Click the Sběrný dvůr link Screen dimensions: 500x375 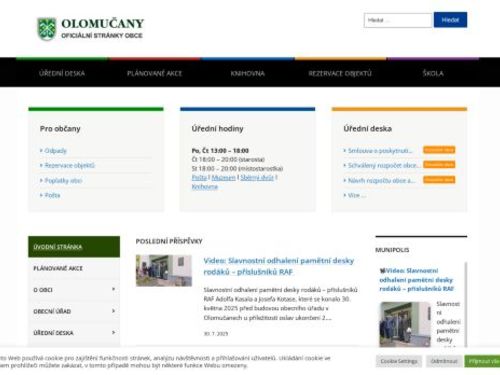click(x=257, y=178)
